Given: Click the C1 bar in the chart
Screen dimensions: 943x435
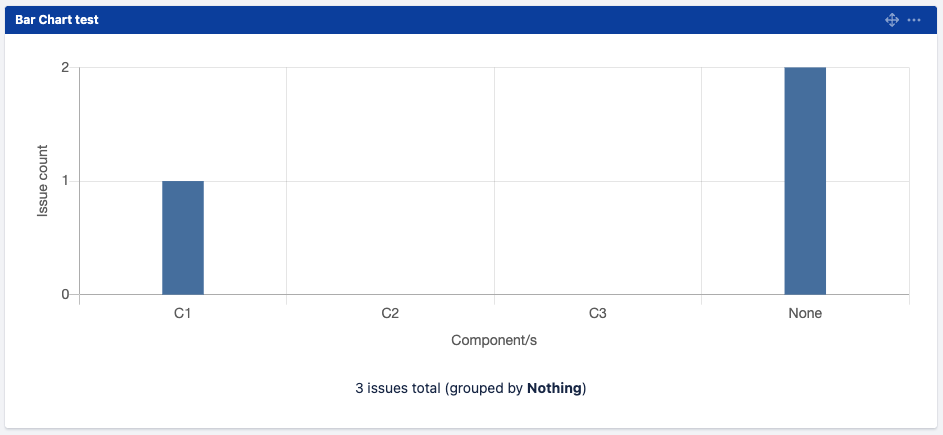Looking at the screenshot, I should pyautogui.click(x=183, y=238).
